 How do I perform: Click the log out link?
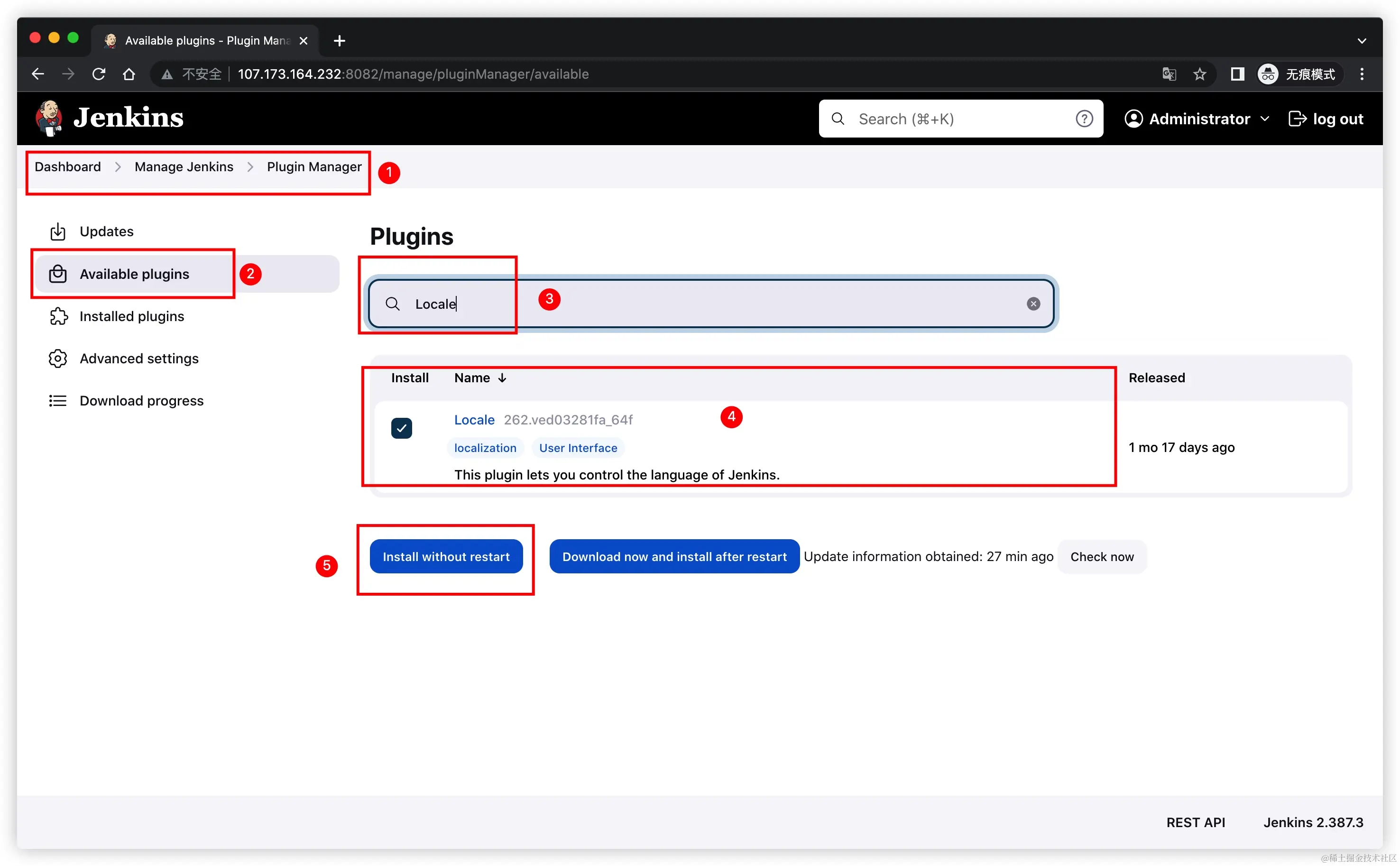pyautogui.click(x=1326, y=119)
